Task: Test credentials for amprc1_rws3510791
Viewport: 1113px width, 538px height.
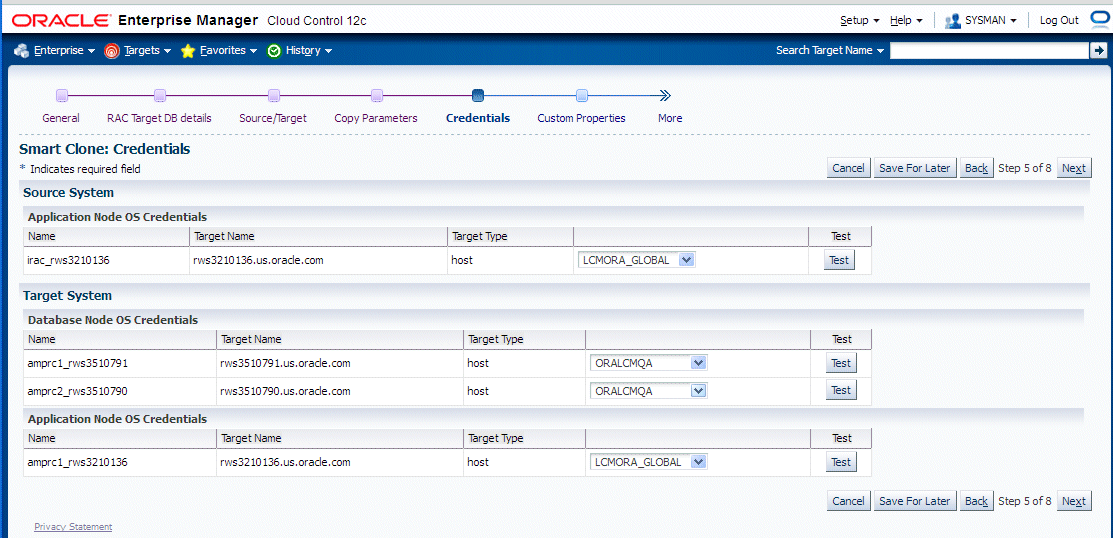Action: point(841,363)
